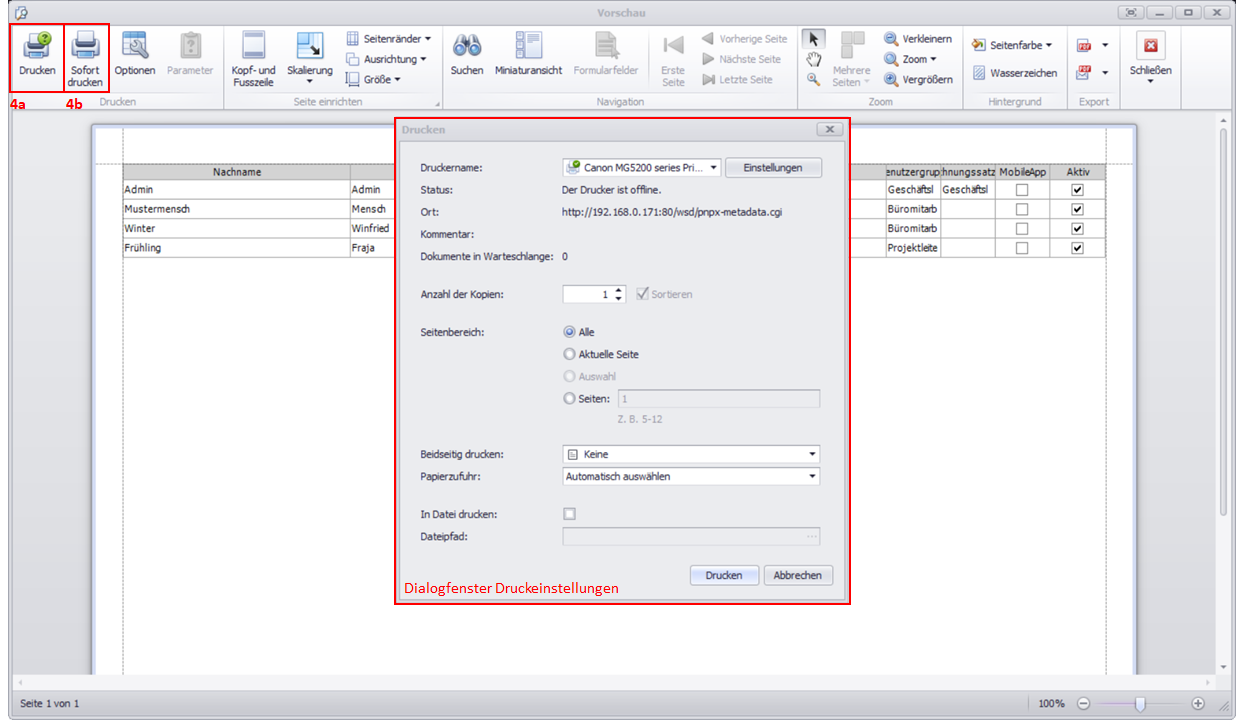Click the Sofort drucken icon
This screenshot has height=720, width=1236.
tap(85, 48)
